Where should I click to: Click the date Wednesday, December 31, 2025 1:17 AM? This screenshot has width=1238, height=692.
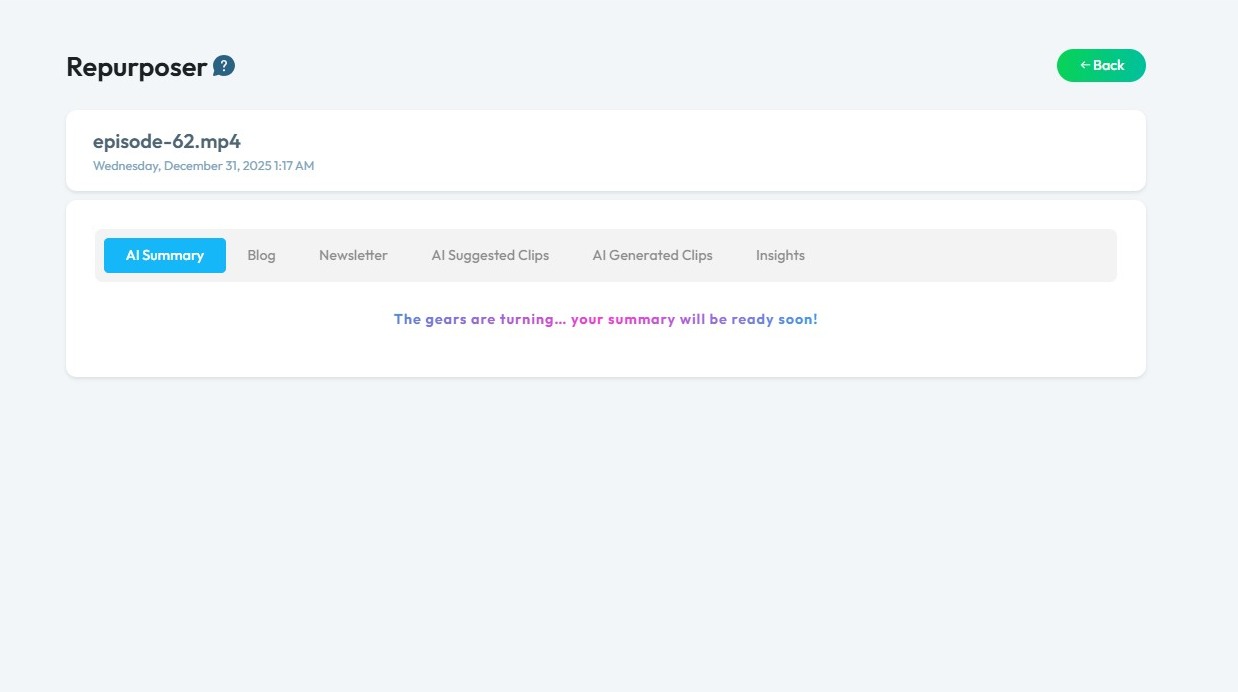(x=204, y=166)
